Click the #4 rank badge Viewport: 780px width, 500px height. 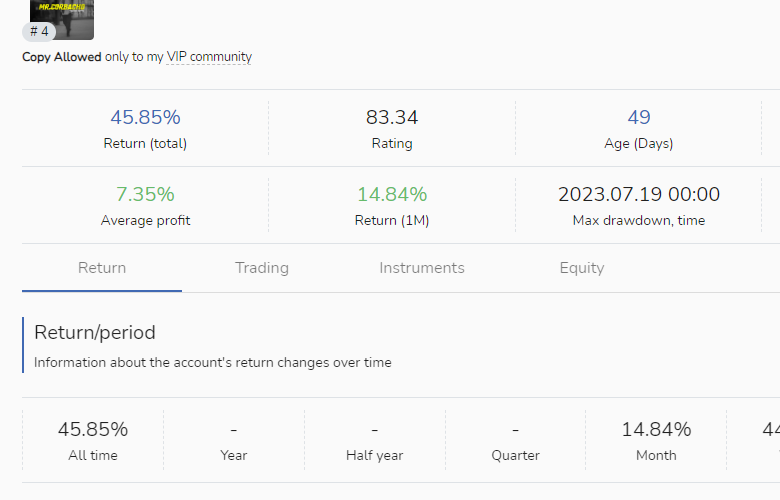[39, 31]
